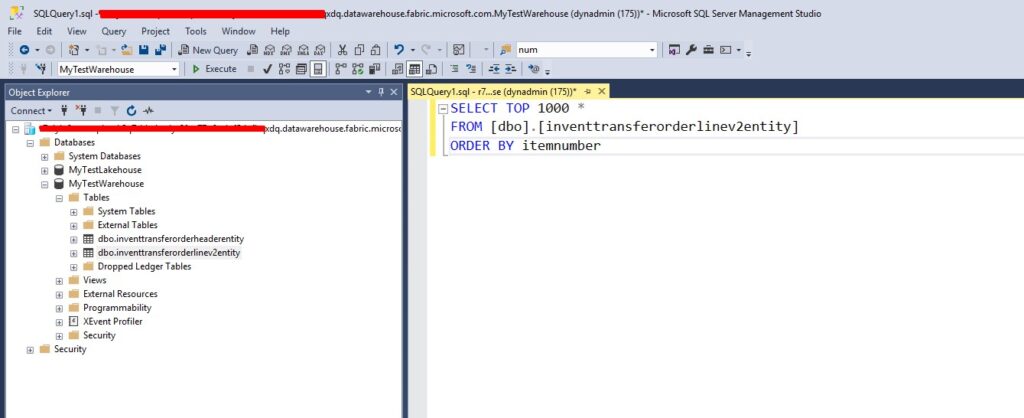
Task: Open the Query menu
Action: (114, 31)
